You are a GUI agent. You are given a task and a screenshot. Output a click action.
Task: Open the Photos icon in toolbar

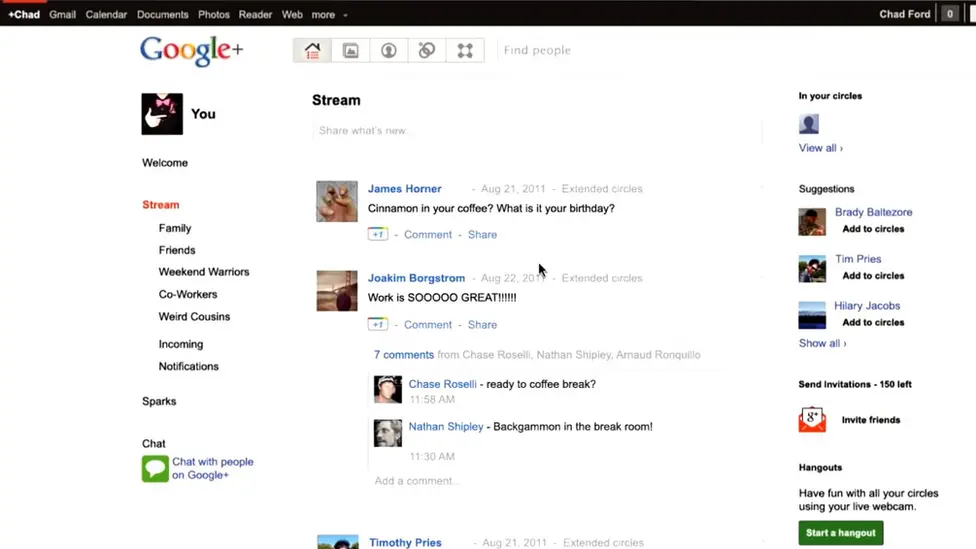point(350,51)
